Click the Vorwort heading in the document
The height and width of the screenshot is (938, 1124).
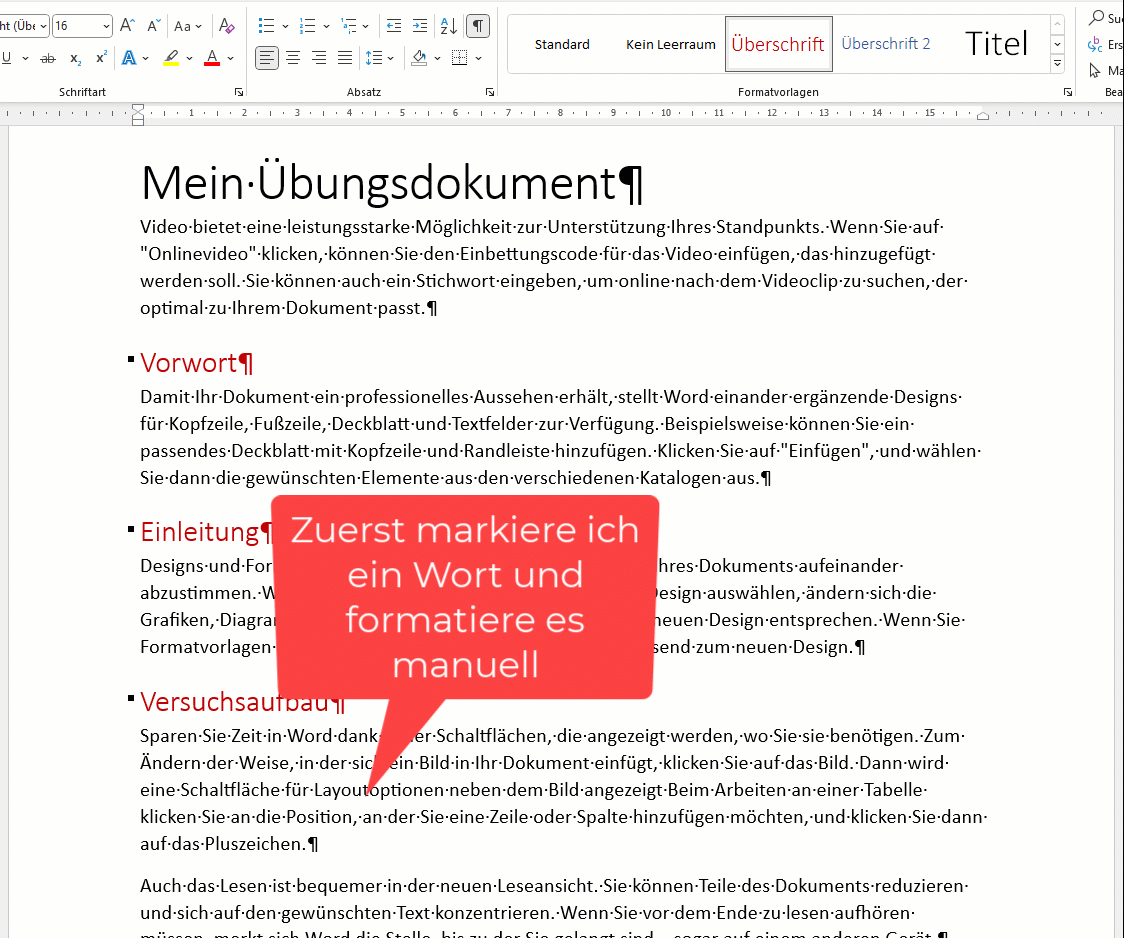pos(189,362)
